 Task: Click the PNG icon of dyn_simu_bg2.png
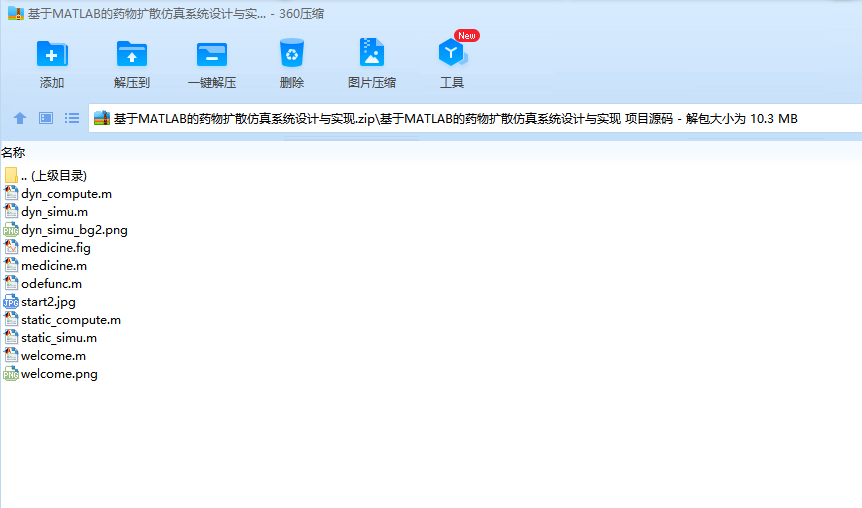11,230
